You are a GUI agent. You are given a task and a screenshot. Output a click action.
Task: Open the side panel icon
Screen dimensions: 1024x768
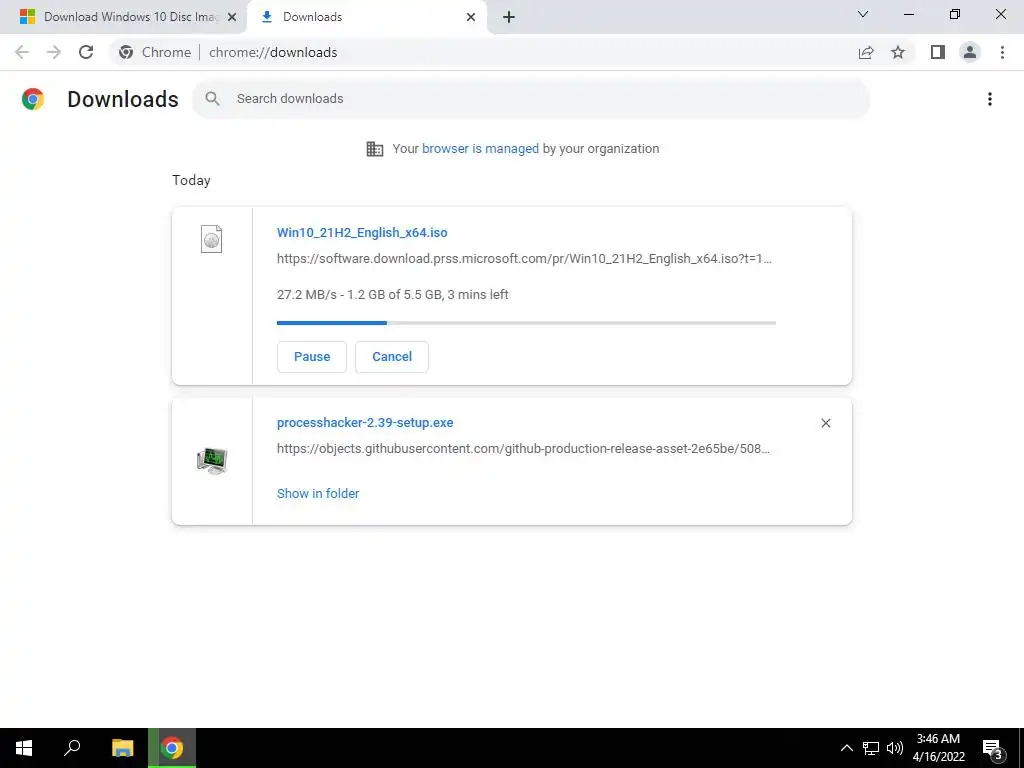(x=938, y=52)
